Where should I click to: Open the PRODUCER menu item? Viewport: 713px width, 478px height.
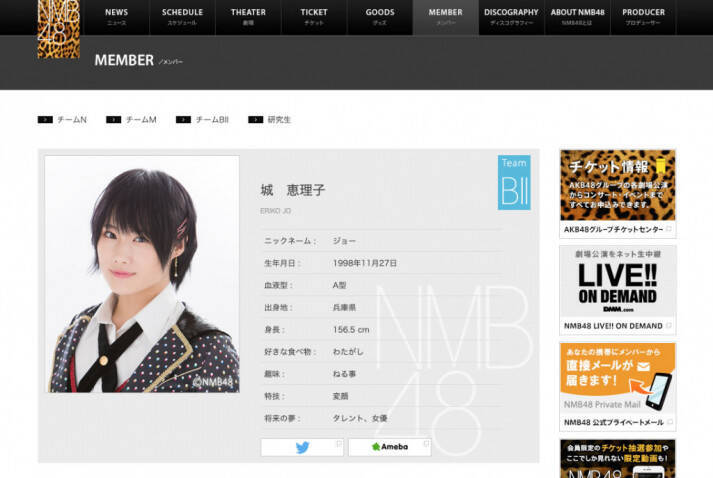(x=643, y=17)
